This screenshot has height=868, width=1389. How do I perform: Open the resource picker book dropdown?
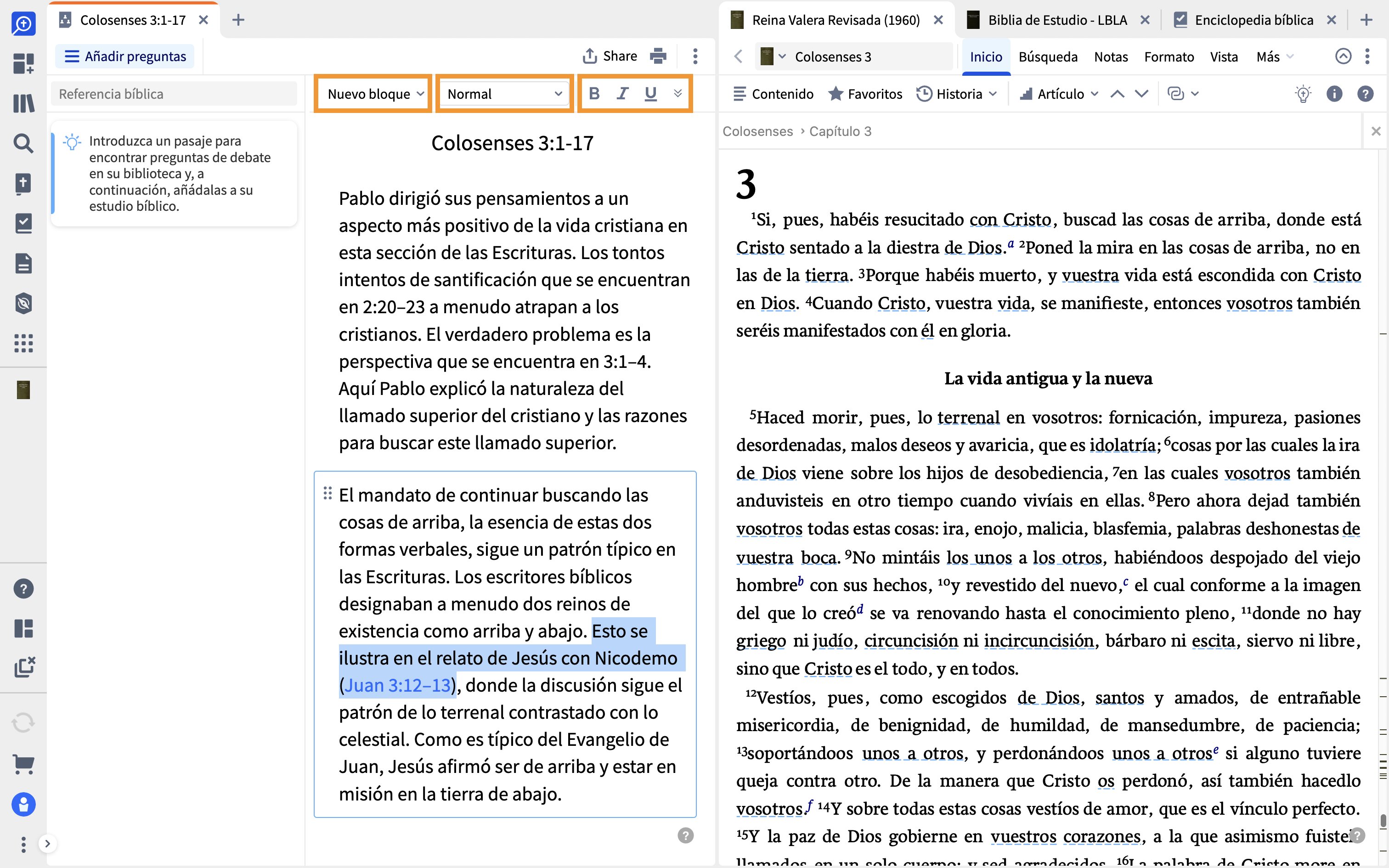tap(773, 56)
